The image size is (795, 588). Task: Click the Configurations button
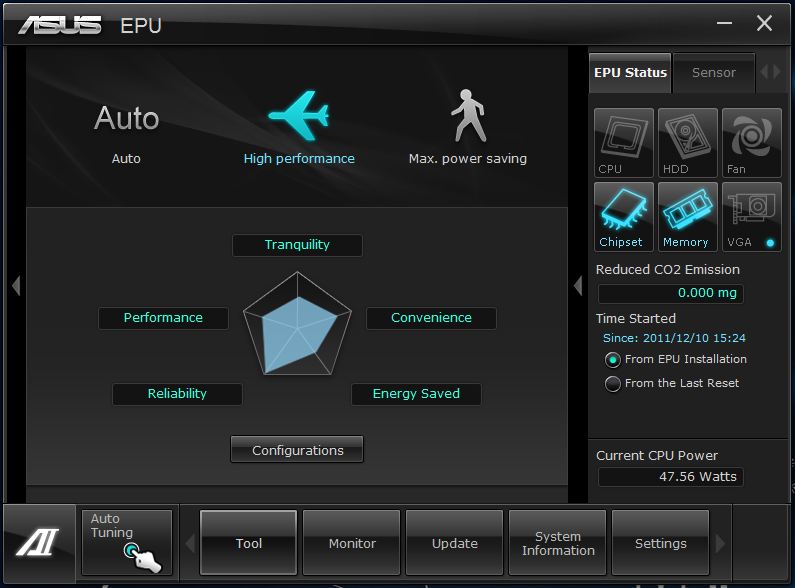(x=297, y=450)
